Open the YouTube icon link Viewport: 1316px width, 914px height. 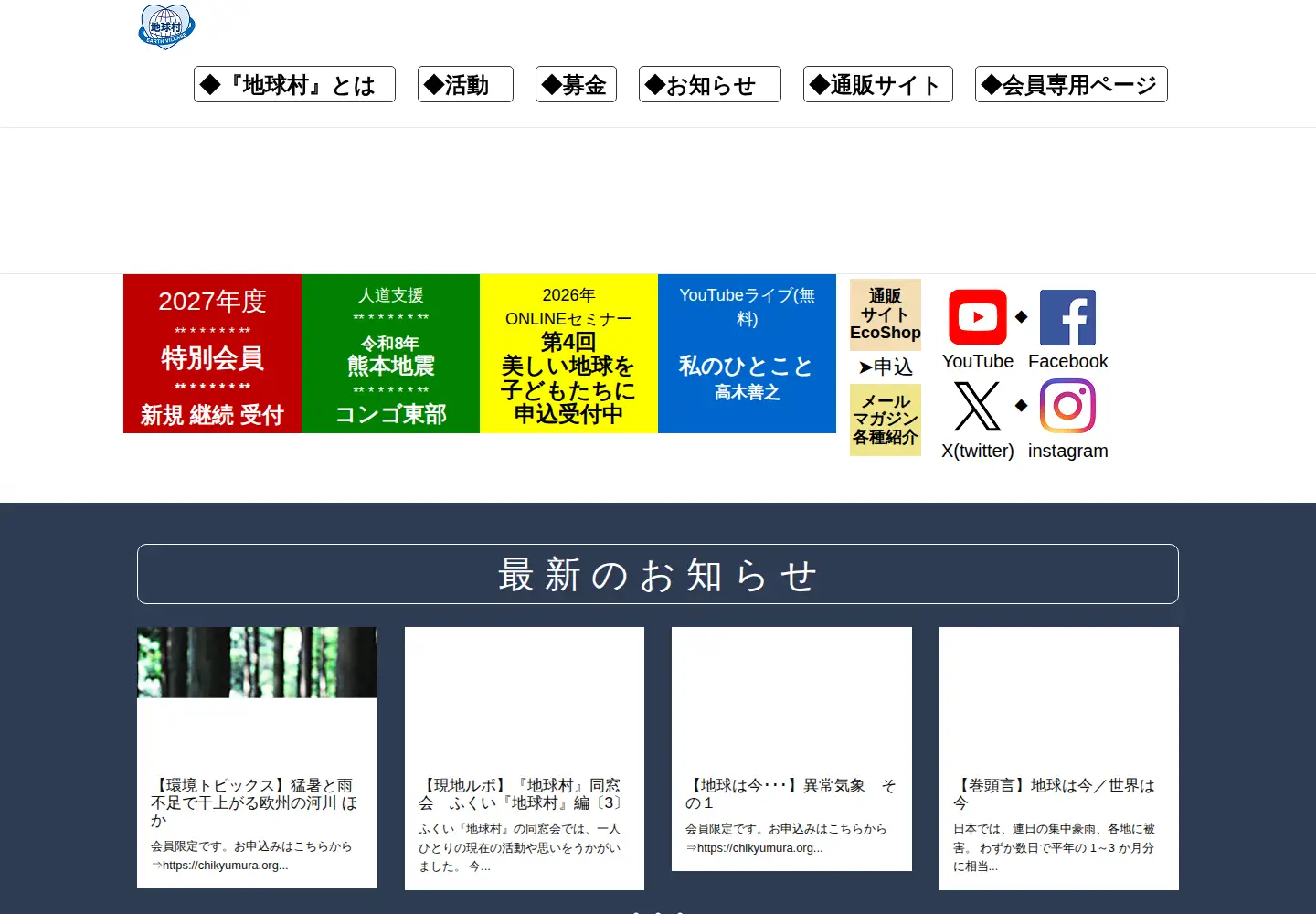[978, 317]
